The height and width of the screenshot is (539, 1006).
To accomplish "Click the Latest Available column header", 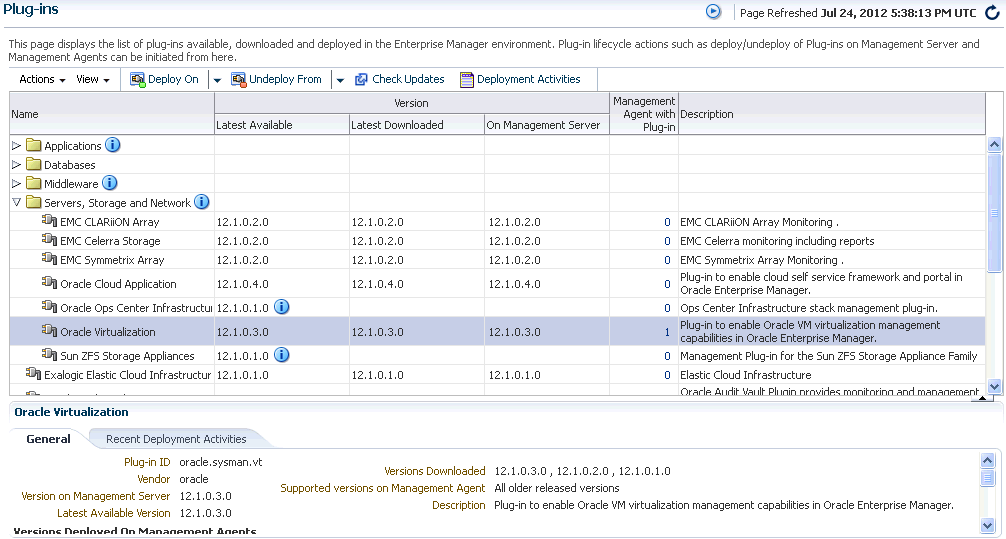I will click(282, 125).
